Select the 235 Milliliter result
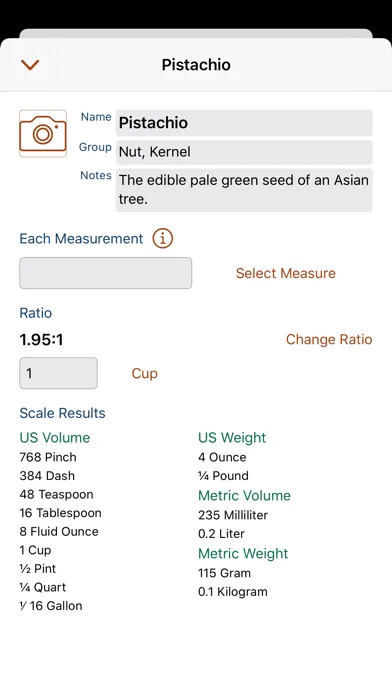 (233, 515)
